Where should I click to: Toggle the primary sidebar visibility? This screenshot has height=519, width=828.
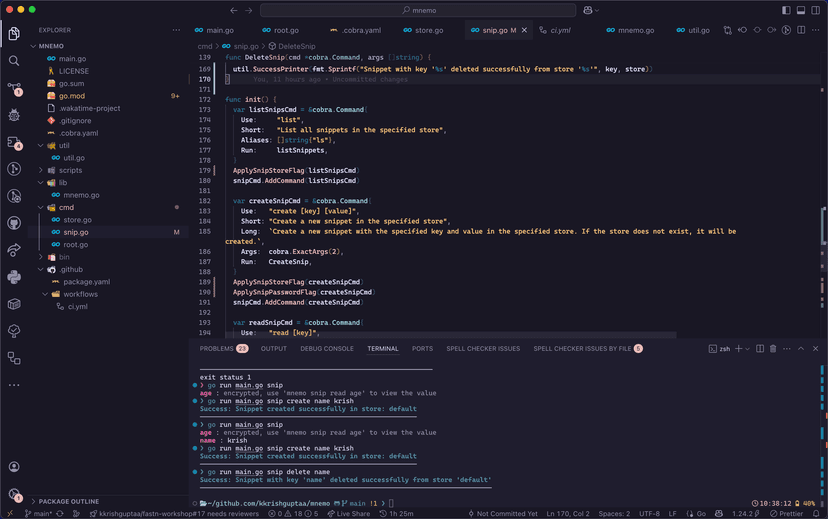coord(786,10)
